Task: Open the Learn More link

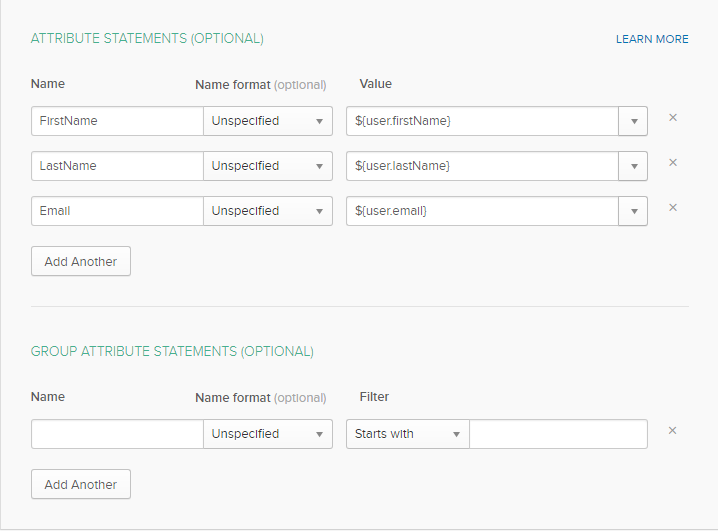Action: pos(652,39)
